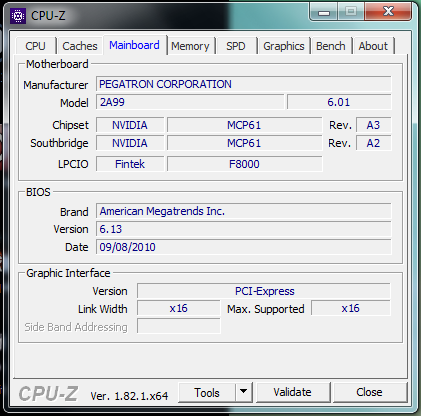Click the BIOS brand American Megatrends Inc.
The image size is (421, 416).
coord(244,211)
